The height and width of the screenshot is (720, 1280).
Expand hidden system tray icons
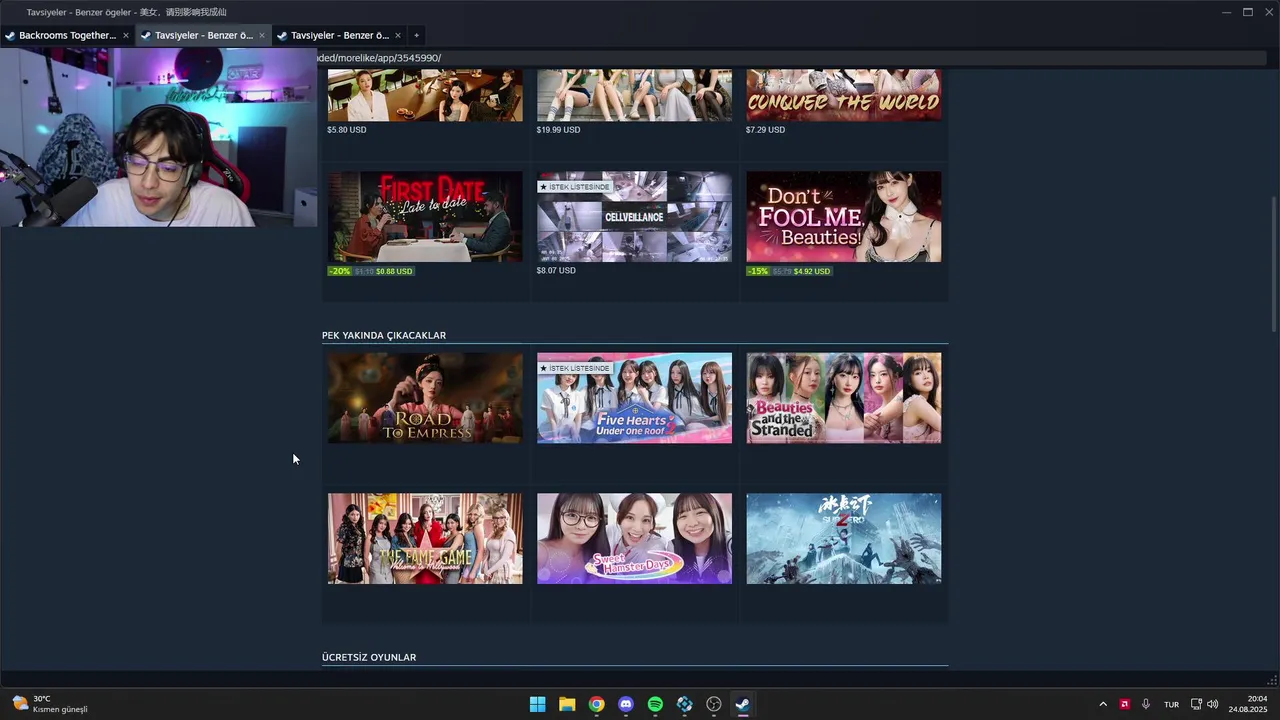point(1103,704)
